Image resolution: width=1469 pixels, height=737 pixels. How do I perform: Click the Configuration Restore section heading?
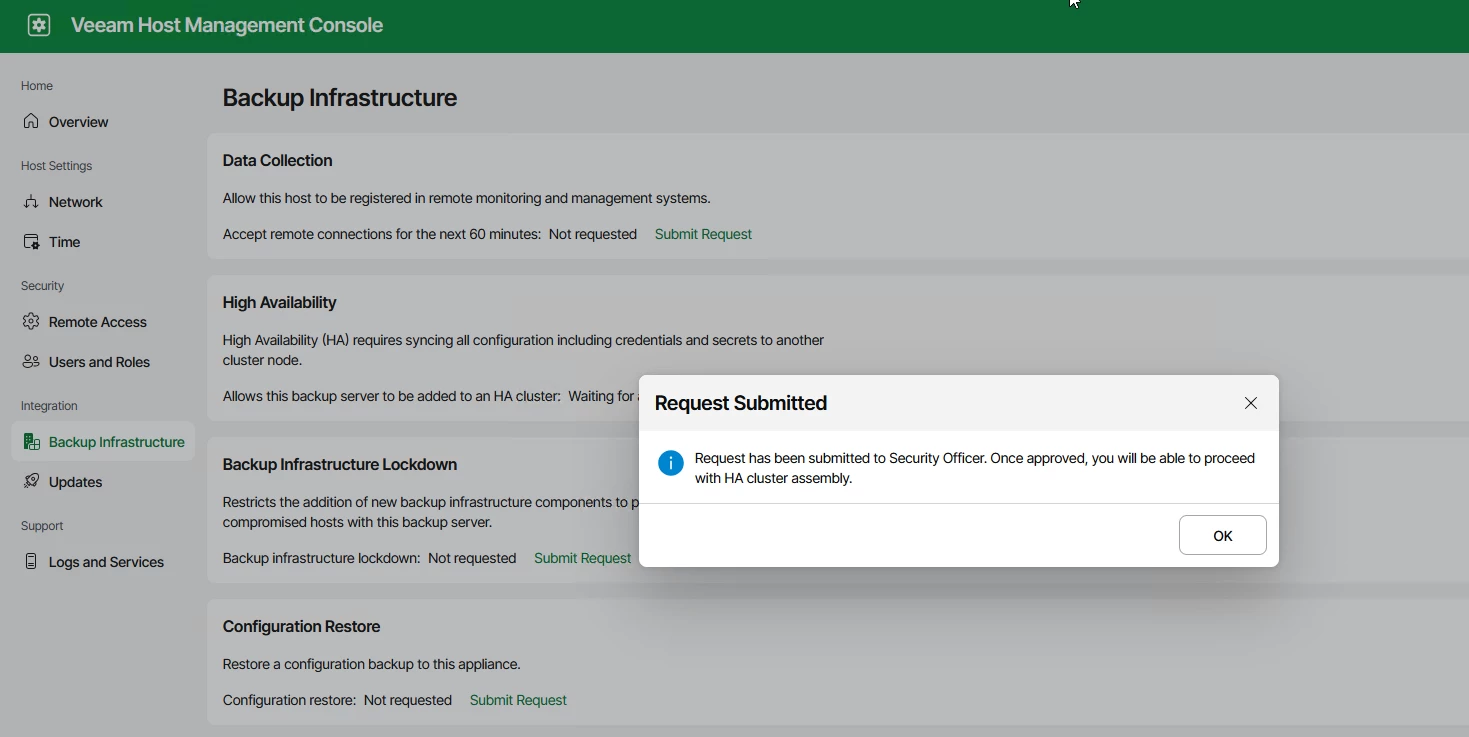coord(302,626)
